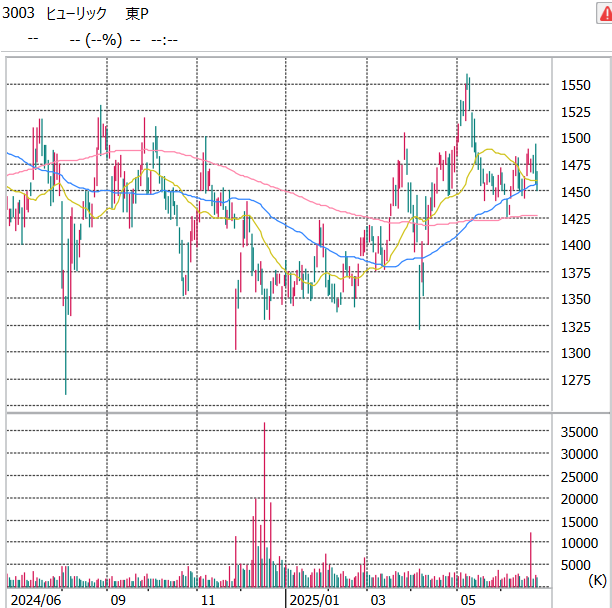
Task: Click the red warning alert icon
Action: [605, 14]
